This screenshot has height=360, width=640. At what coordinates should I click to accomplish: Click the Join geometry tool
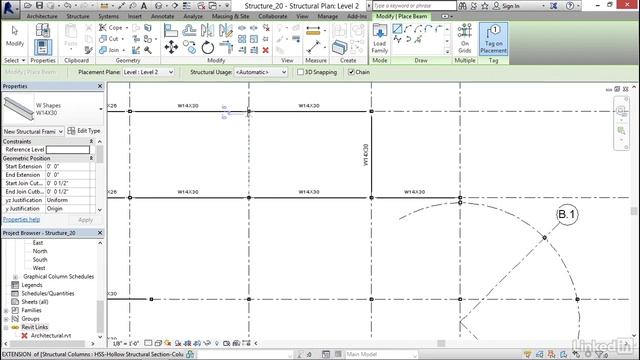(109, 50)
